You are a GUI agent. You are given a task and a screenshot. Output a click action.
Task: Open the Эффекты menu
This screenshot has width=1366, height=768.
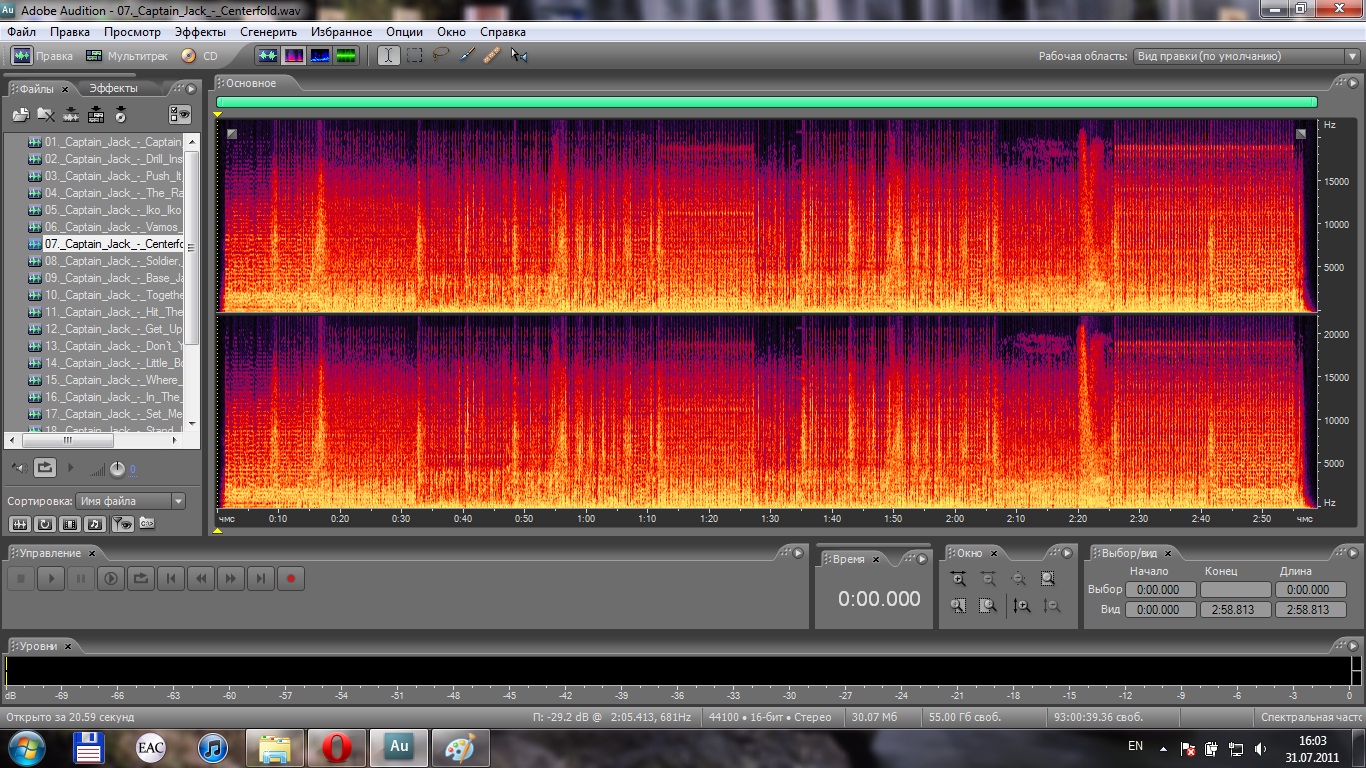[200, 32]
